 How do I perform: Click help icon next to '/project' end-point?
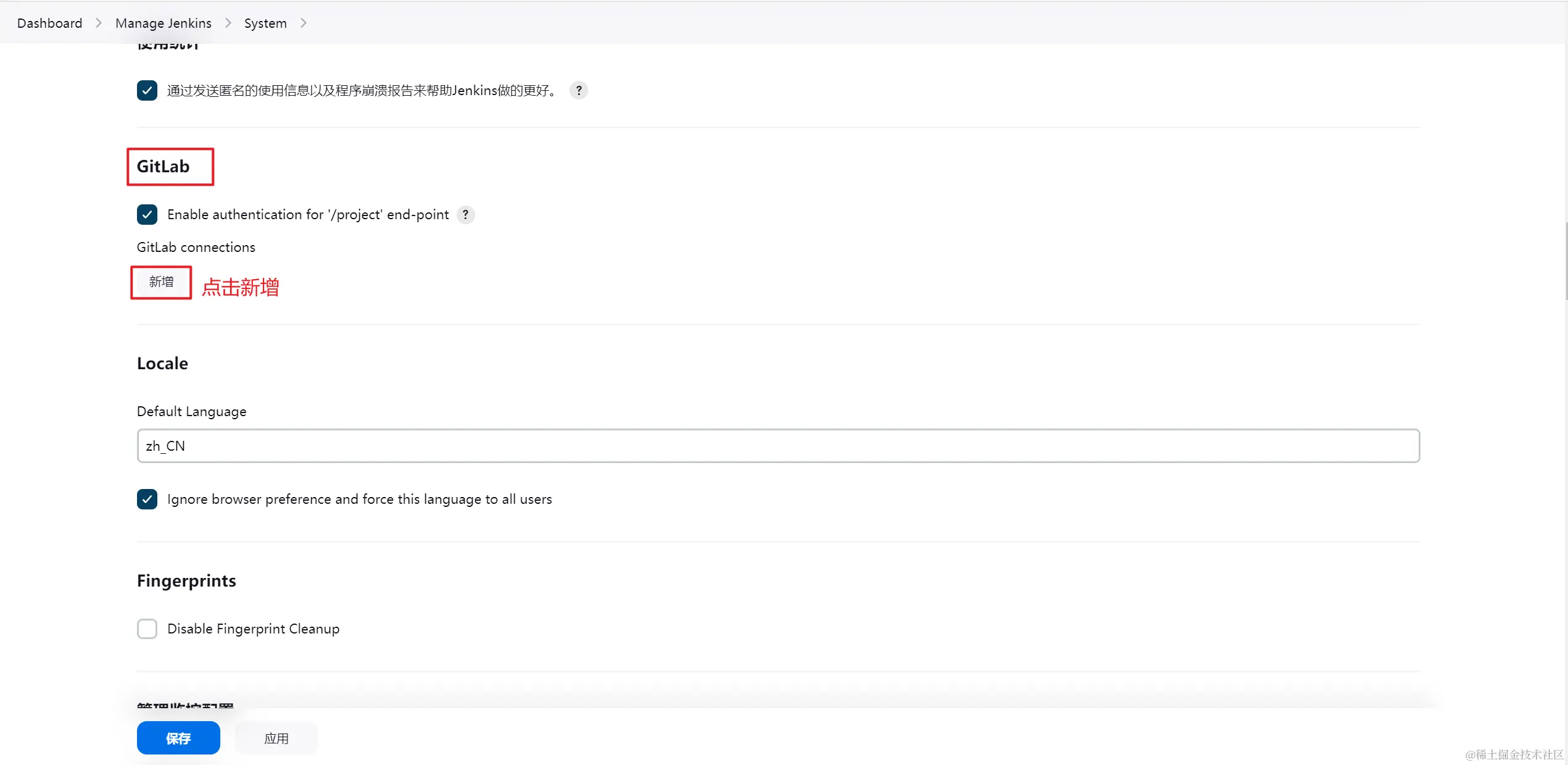[465, 215]
